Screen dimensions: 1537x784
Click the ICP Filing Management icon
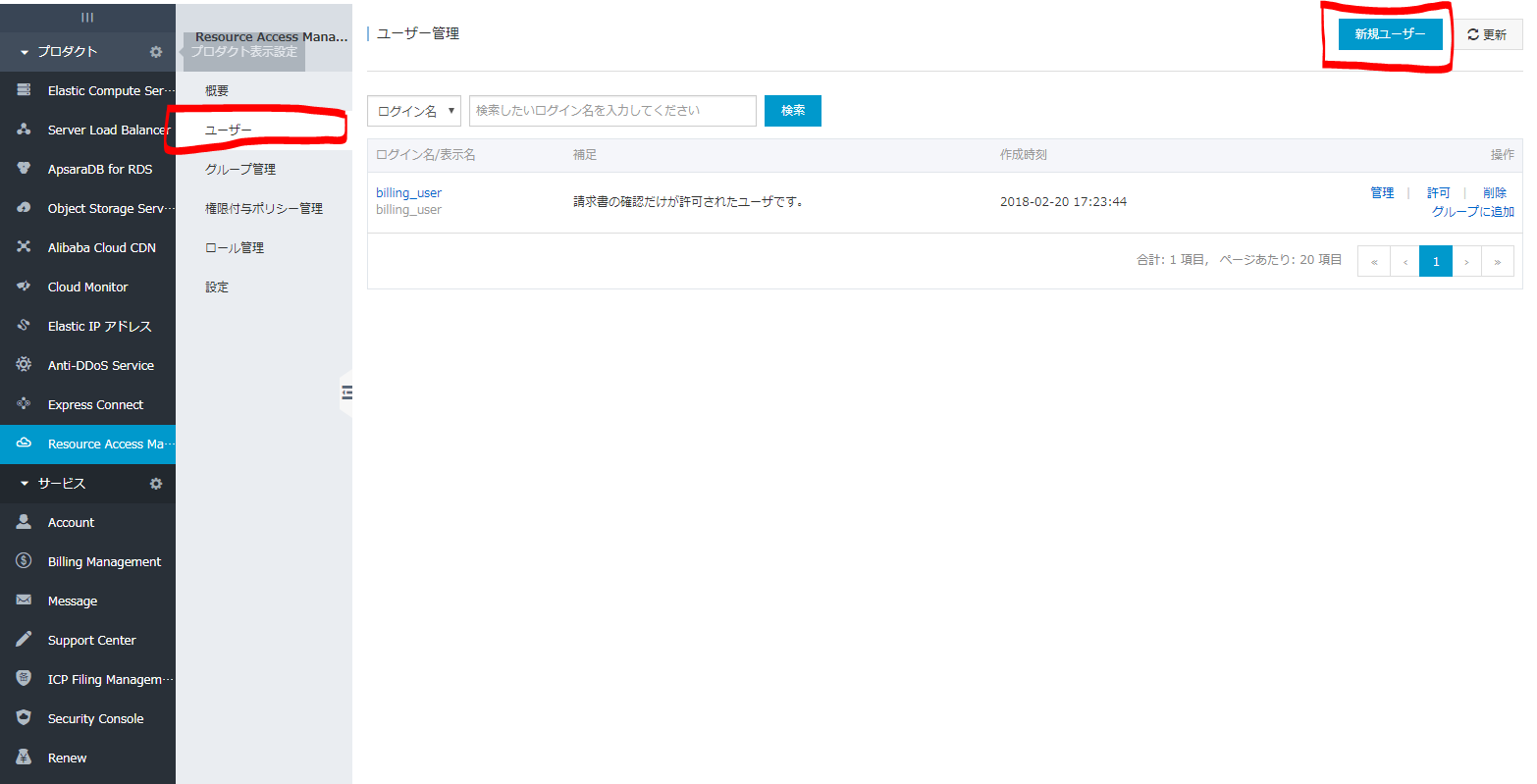(x=24, y=679)
